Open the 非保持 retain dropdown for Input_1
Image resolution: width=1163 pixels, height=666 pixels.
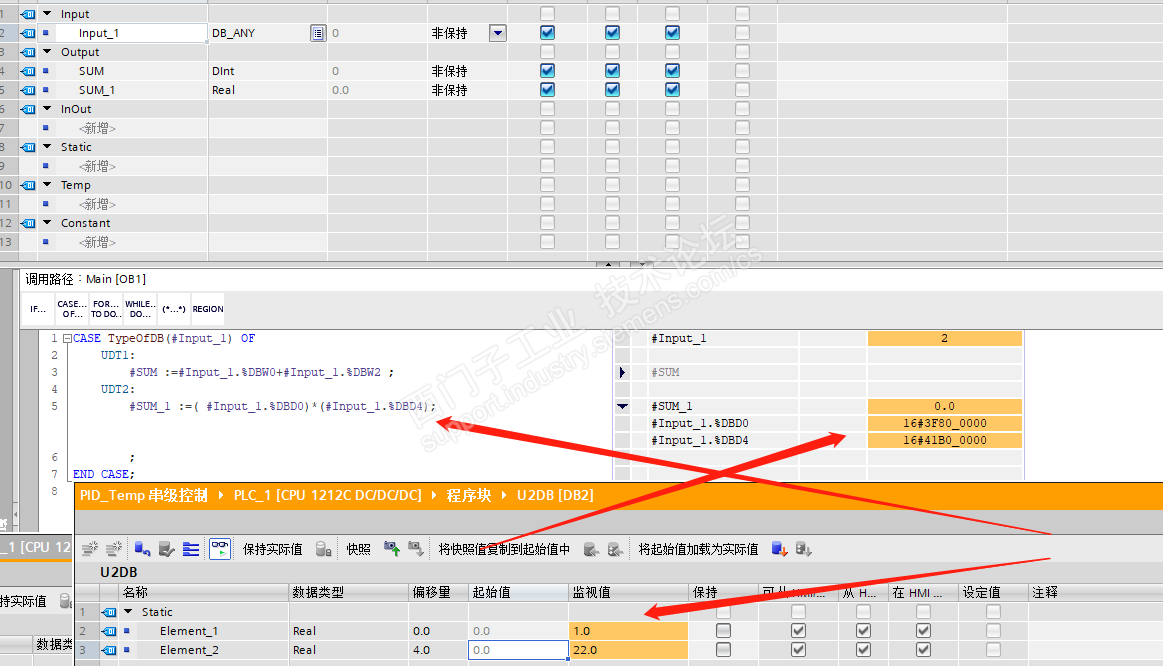(x=498, y=33)
